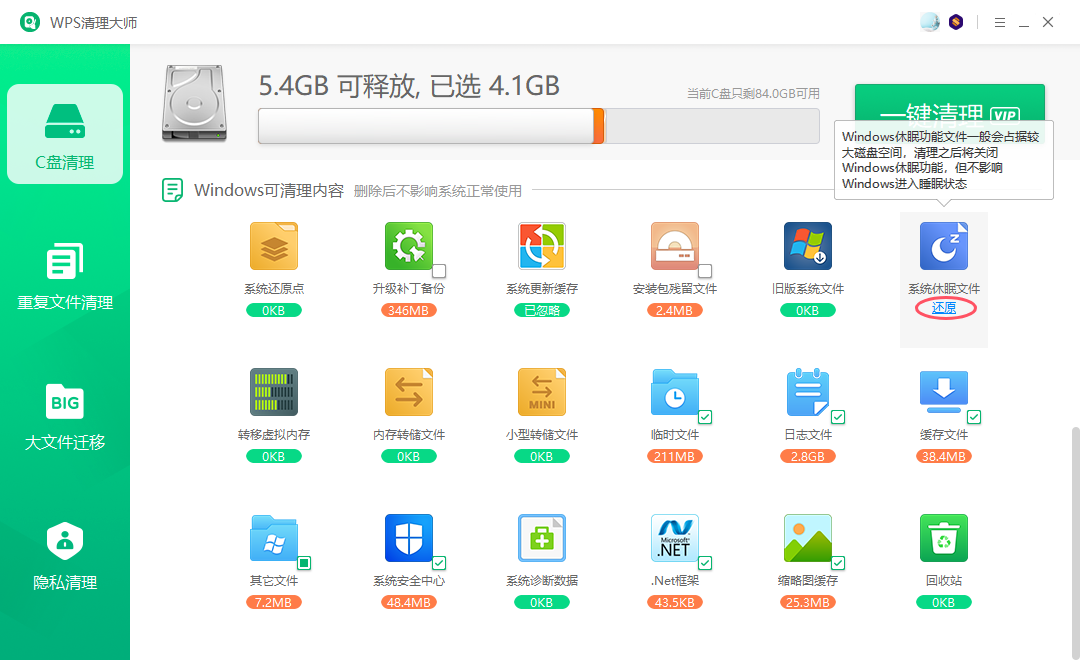Image resolution: width=1080 pixels, height=660 pixels.
Task: Click the 临时文件 clock folder icon
Action: click(x=675, y=392)
